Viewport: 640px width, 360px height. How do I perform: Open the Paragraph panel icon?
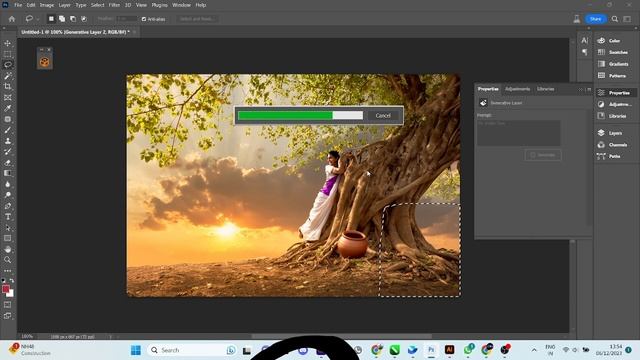584,52
